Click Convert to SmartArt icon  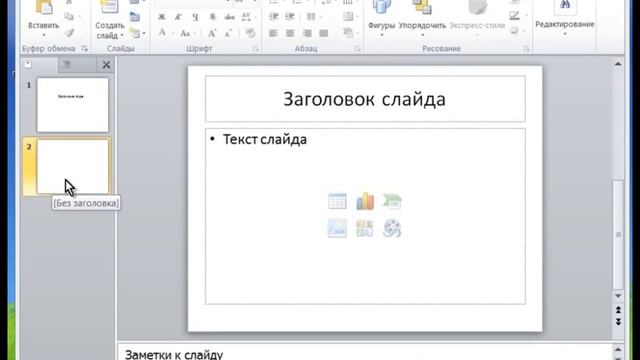point(349,33)
